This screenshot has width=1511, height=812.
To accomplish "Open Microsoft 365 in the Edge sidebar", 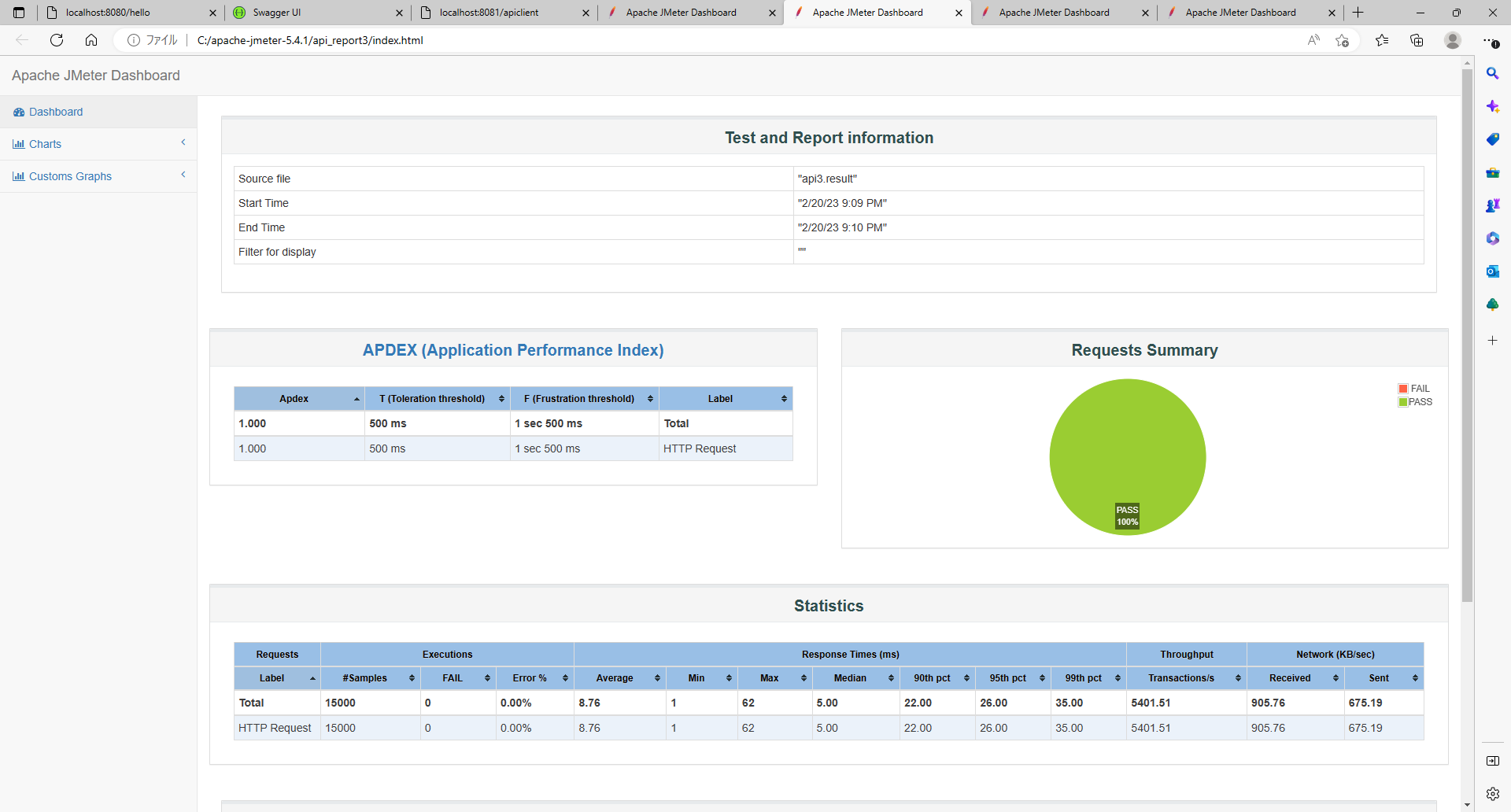I will click(x=1493, y=238).
